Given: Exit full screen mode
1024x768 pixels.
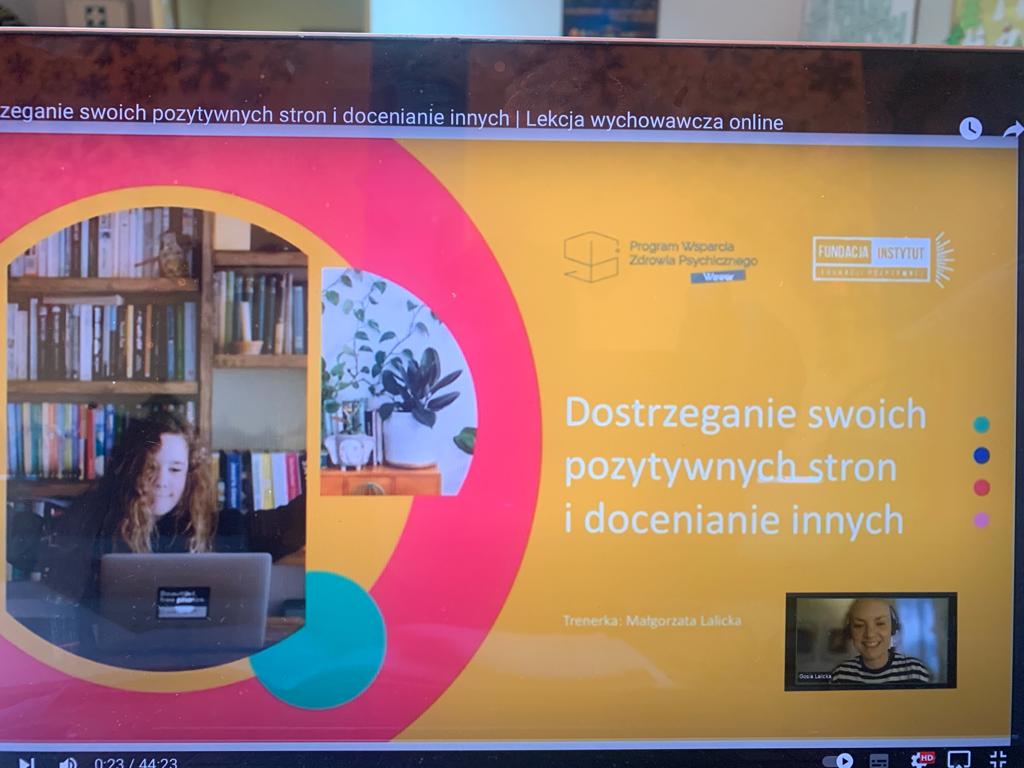Looking at the screenshot, I should pyautogui.click(x=998, y=758).
